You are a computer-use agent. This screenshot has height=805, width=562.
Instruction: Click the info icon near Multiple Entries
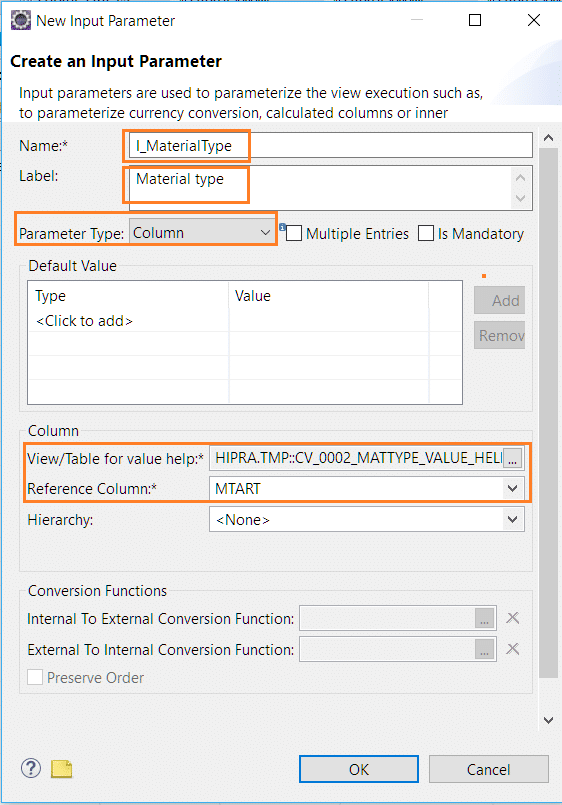(x=282, y=226)
